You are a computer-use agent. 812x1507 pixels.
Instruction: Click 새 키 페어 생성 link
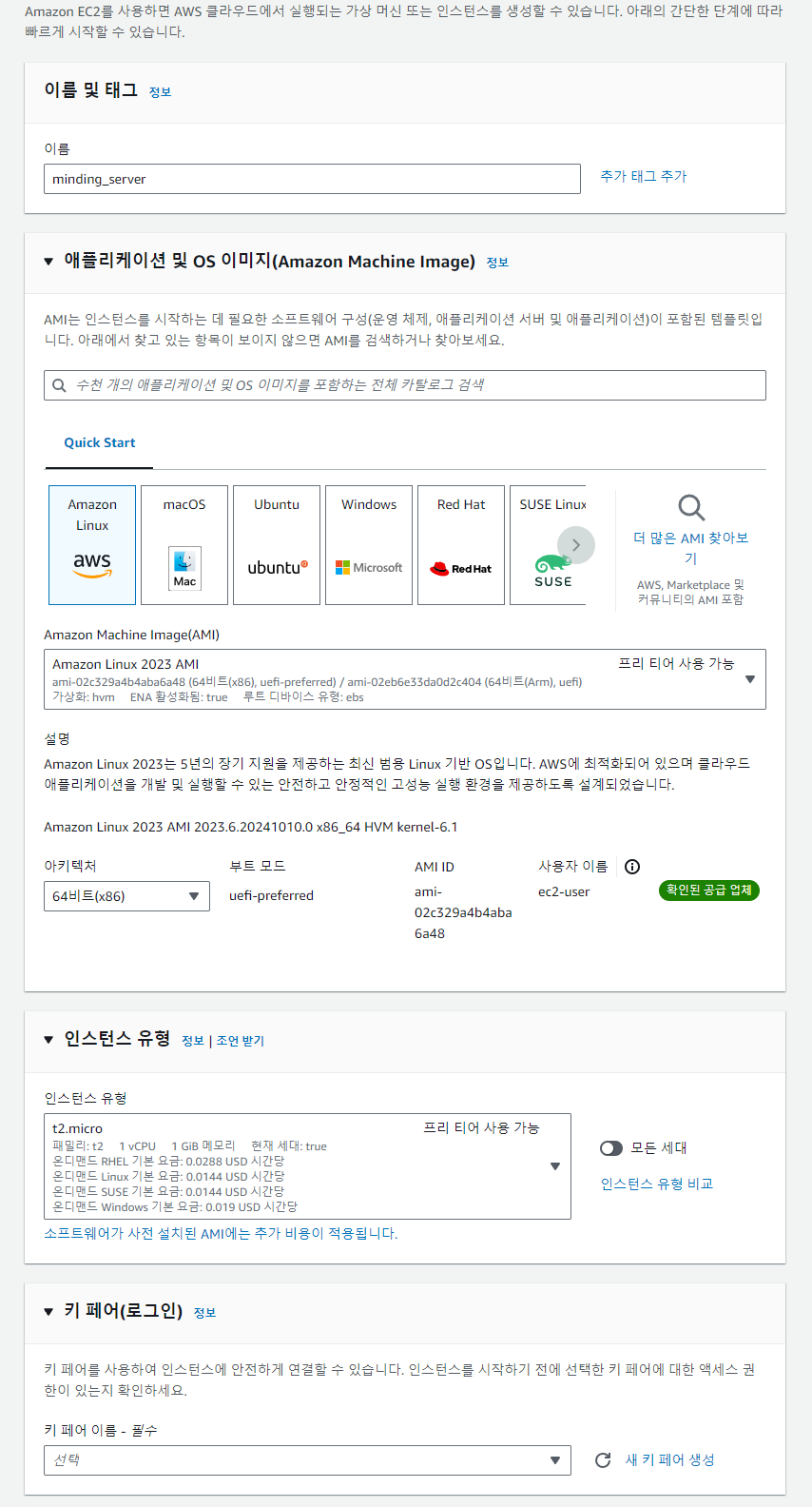(x=670, y=1460)
